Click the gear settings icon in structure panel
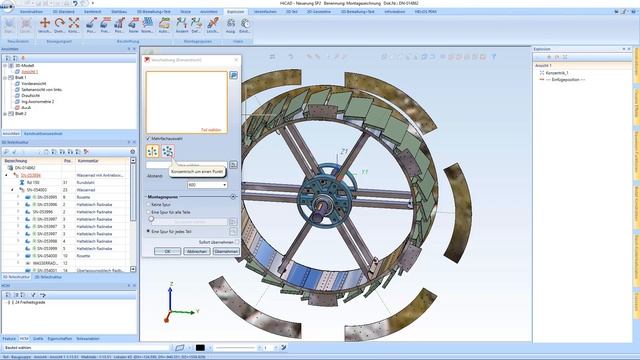The image size is (640, 360). [x=132, y=152]
